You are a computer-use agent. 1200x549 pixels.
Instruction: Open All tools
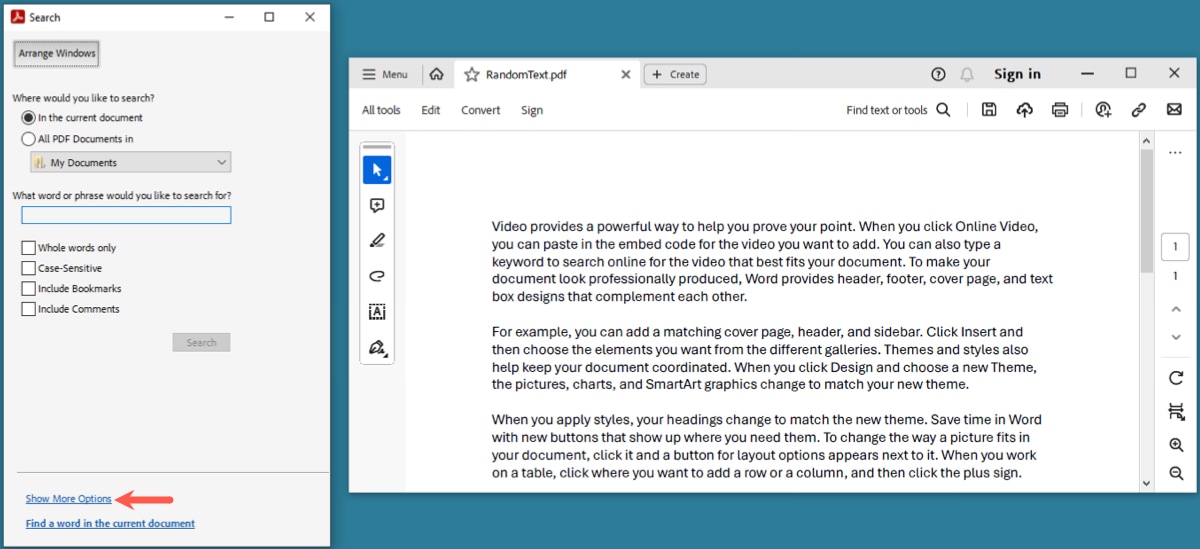[x=381, y=110]
